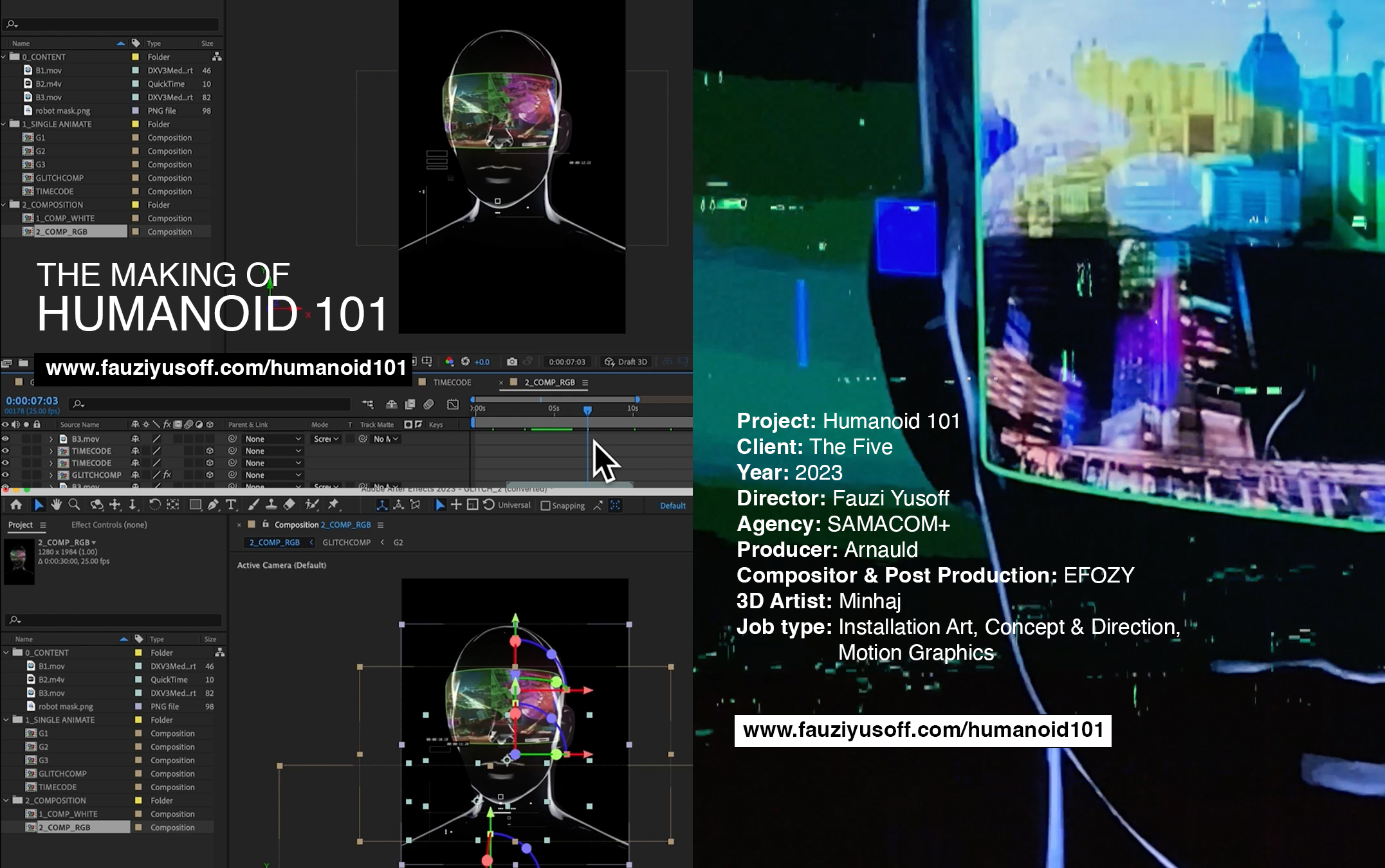Choose the View Axis mode icon
Screen dimensions: 1385x868
click(x=416, y=505)
